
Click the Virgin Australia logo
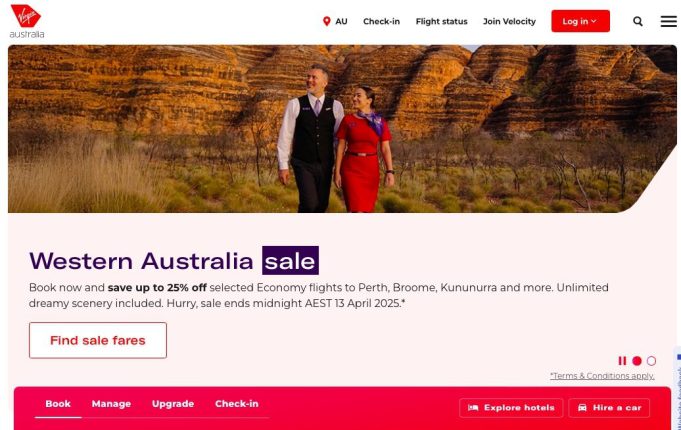[x=26, y=21]
